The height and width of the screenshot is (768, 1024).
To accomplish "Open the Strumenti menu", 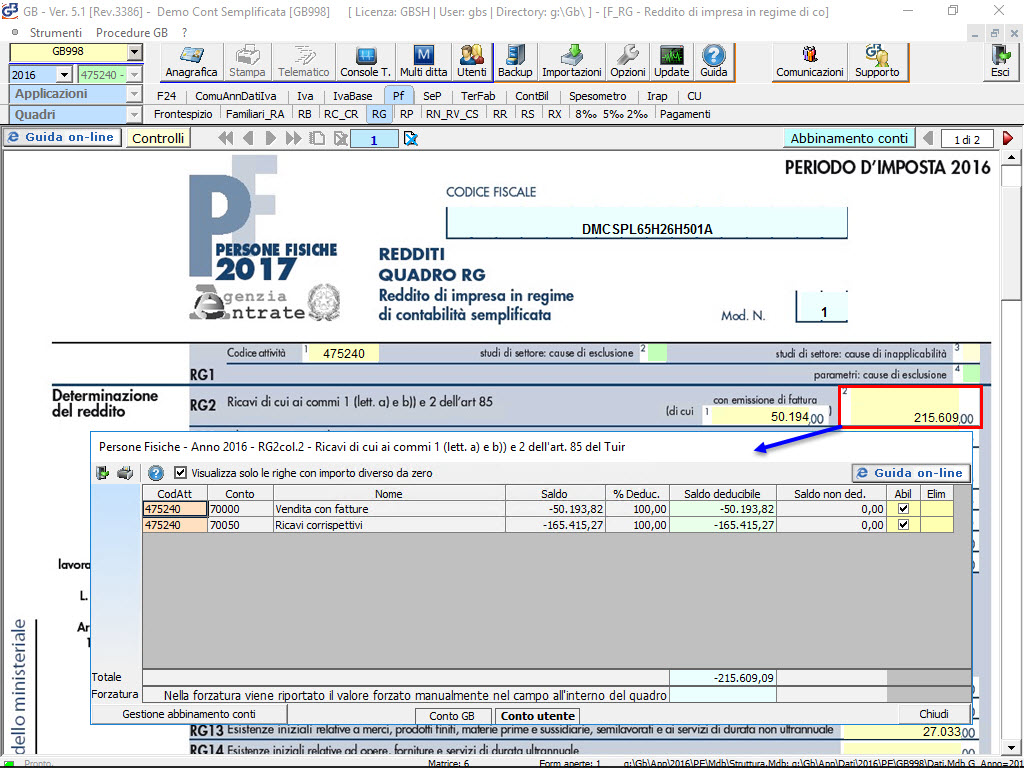I will click(56, 33).
